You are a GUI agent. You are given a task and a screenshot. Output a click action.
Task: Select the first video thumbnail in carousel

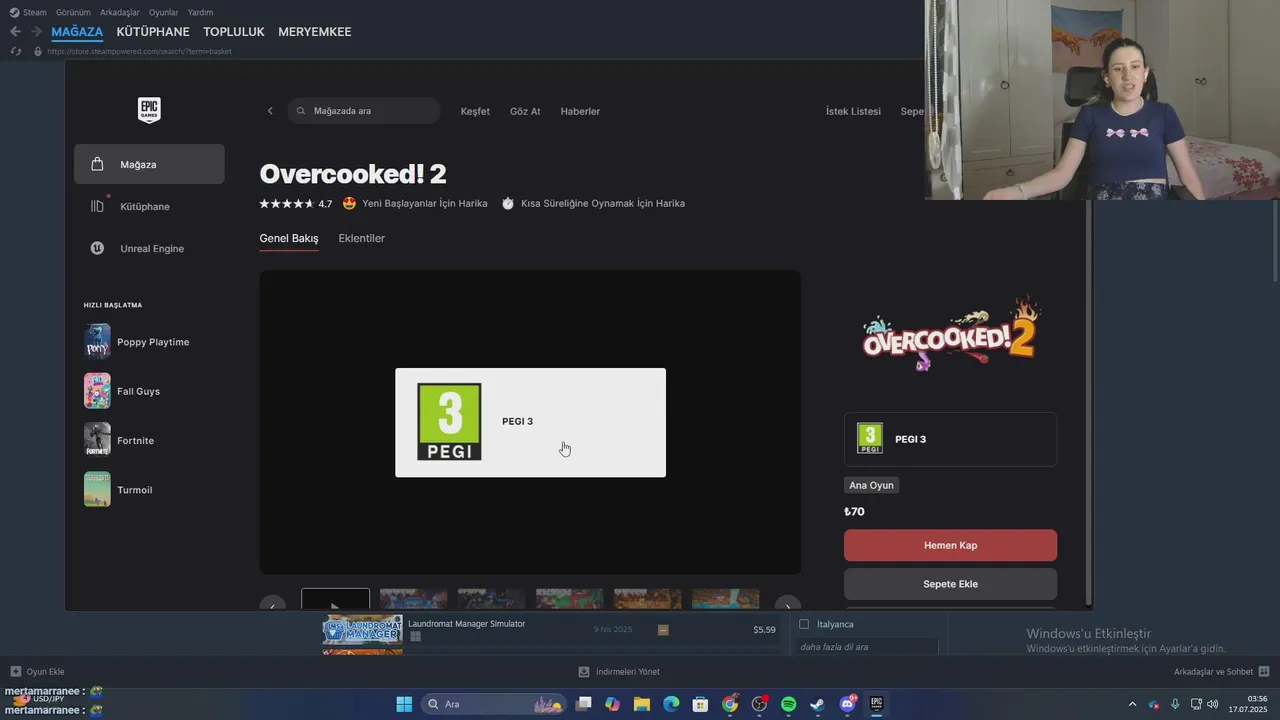tap(335, 599)
